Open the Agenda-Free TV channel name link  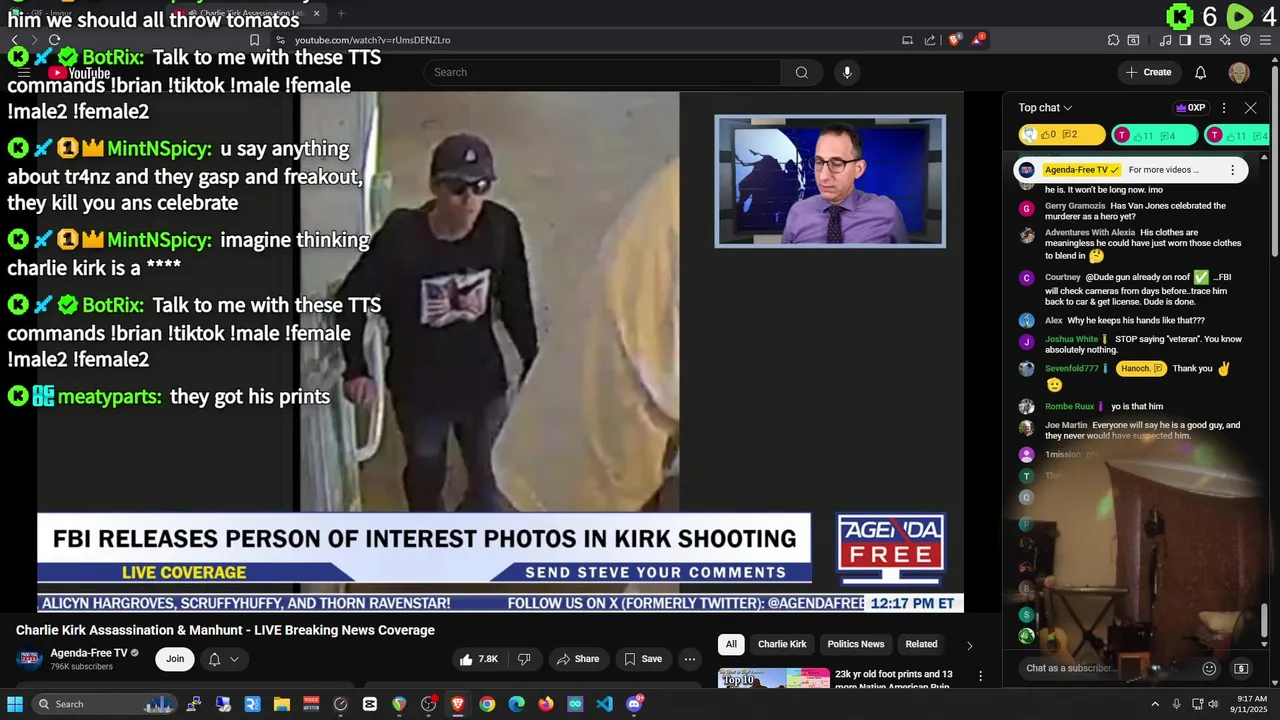89,653
